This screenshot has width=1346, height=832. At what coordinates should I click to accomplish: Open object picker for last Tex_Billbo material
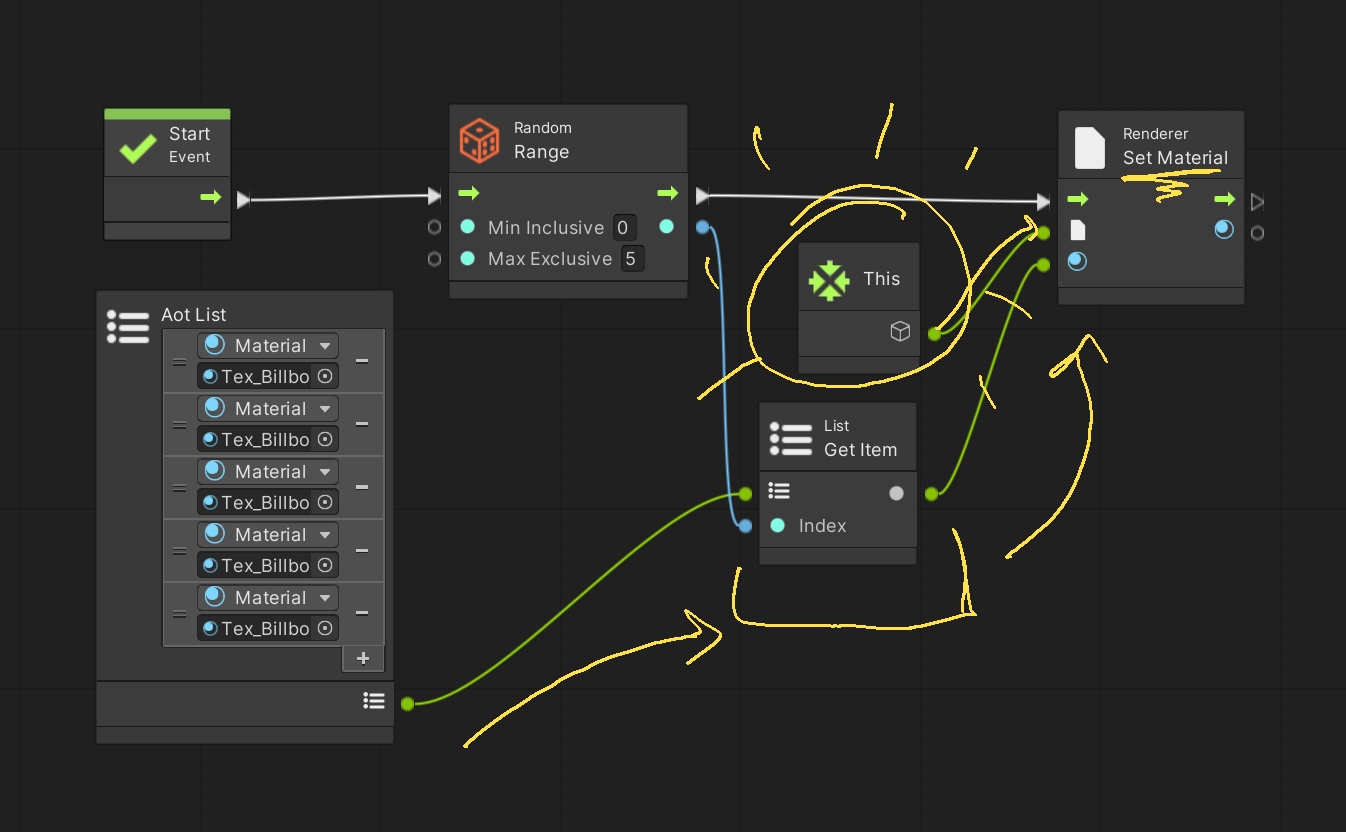[324, 628]
